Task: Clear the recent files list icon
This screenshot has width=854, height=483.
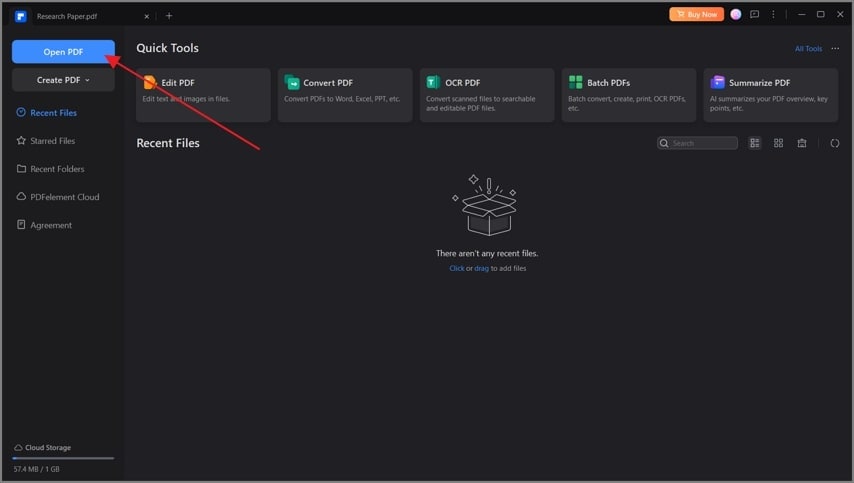Action: click(x=802, y=143)
